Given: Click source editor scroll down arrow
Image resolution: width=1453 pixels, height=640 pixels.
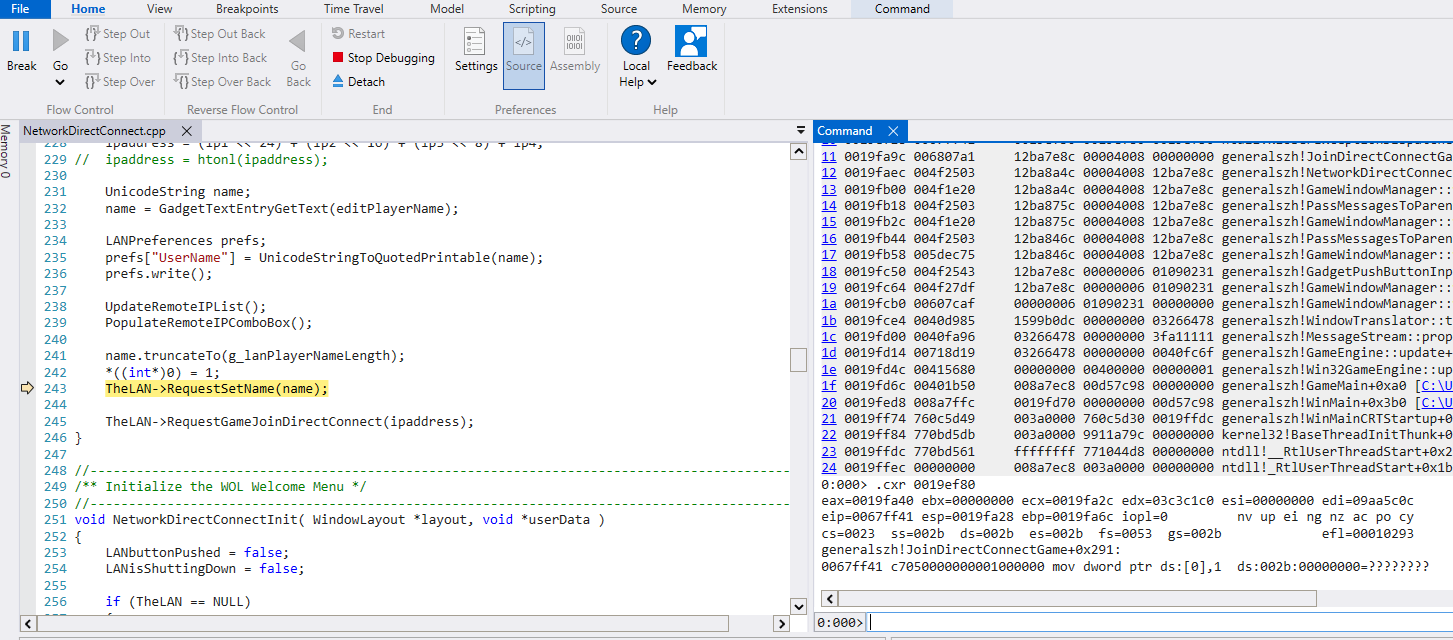Looking at the screenshot, I should coord(797,606).
